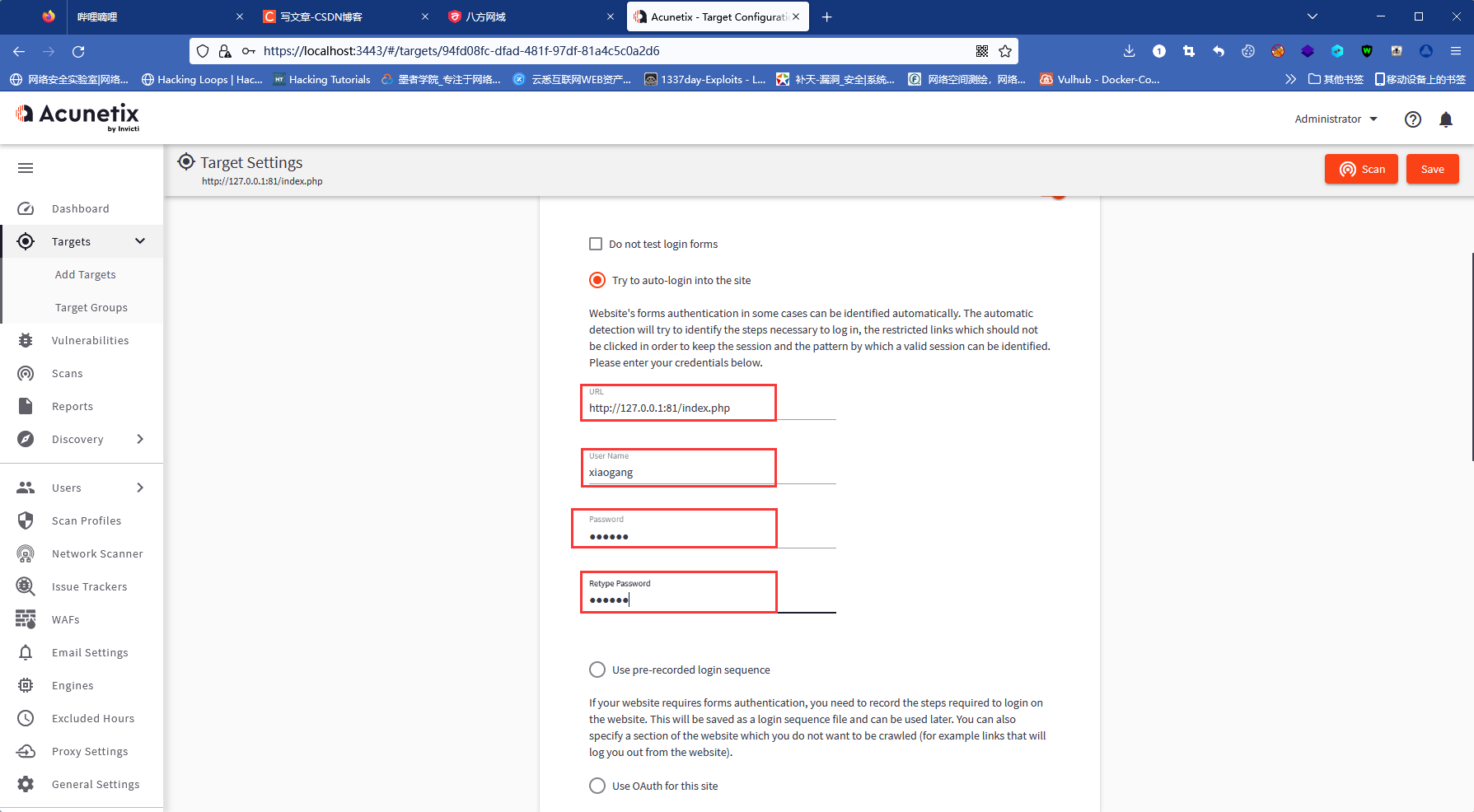Open General Settings
This screenshot has height=812, width=1474.
(x=96, y=784)
